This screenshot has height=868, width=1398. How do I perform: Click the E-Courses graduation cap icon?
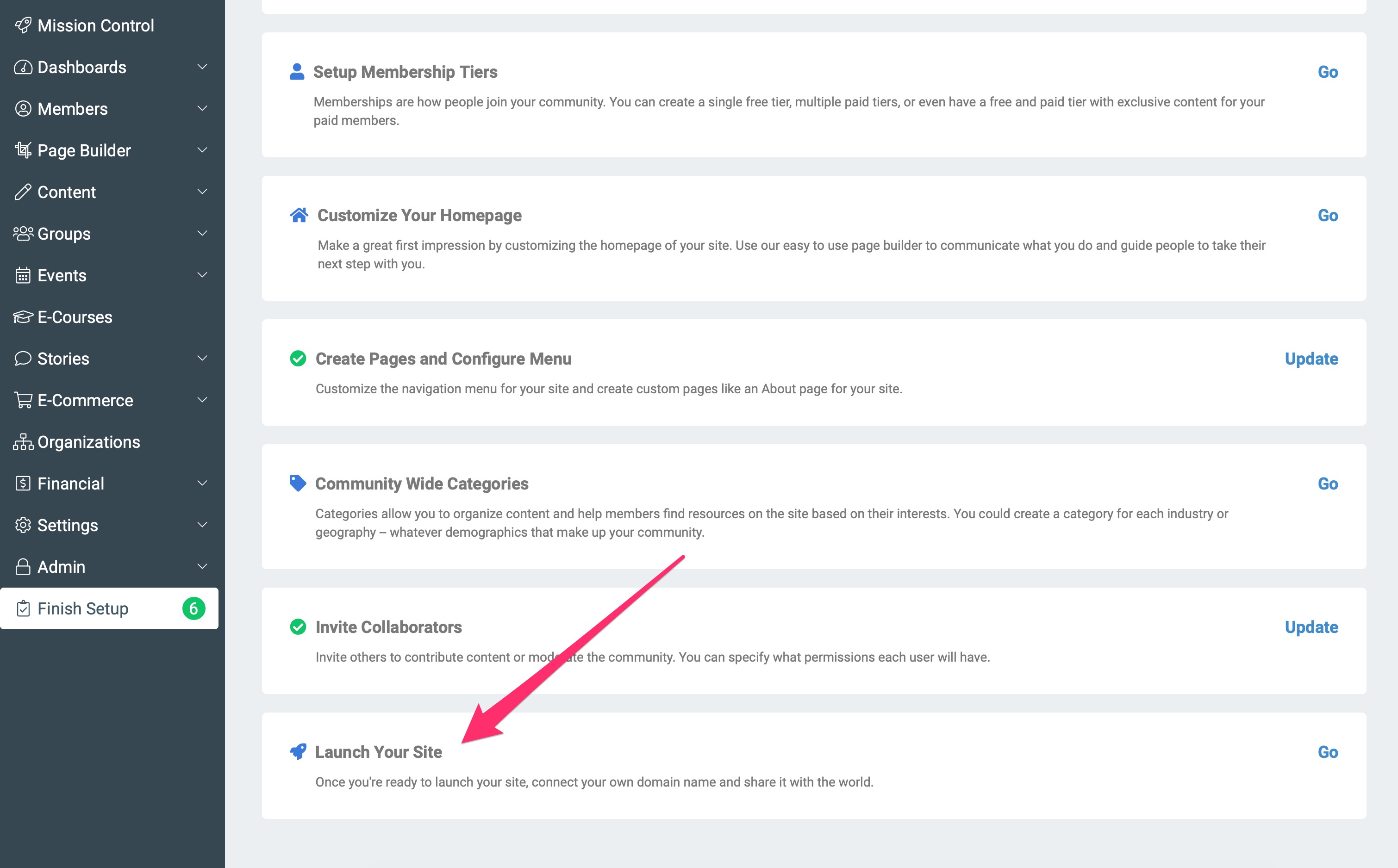[x=23, y=317]
